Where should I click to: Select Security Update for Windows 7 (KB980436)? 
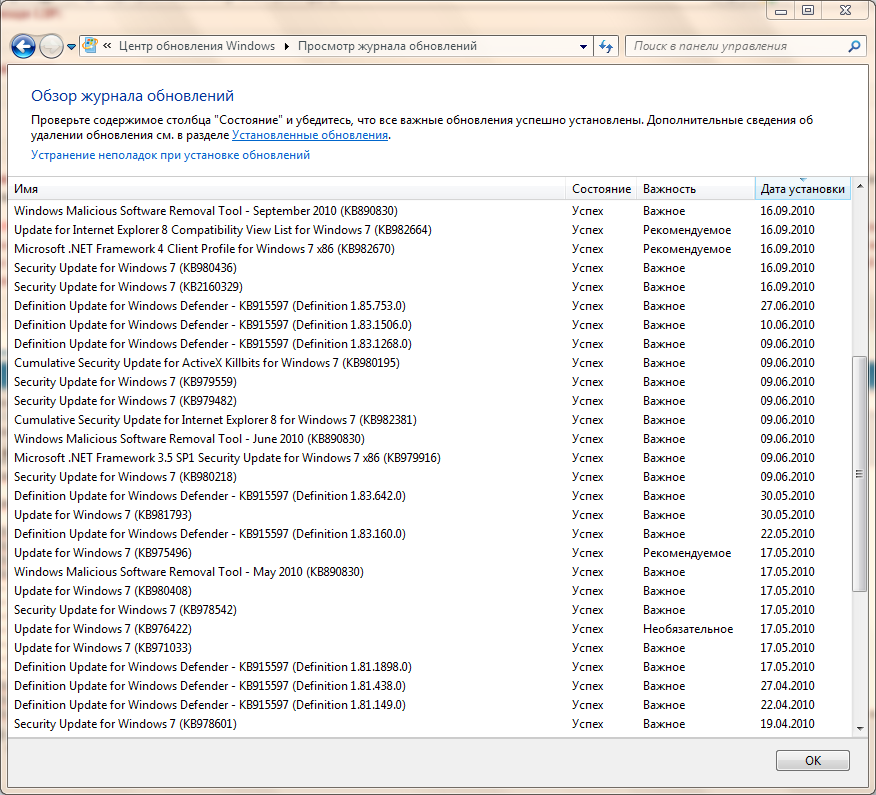tap(429, 268)
